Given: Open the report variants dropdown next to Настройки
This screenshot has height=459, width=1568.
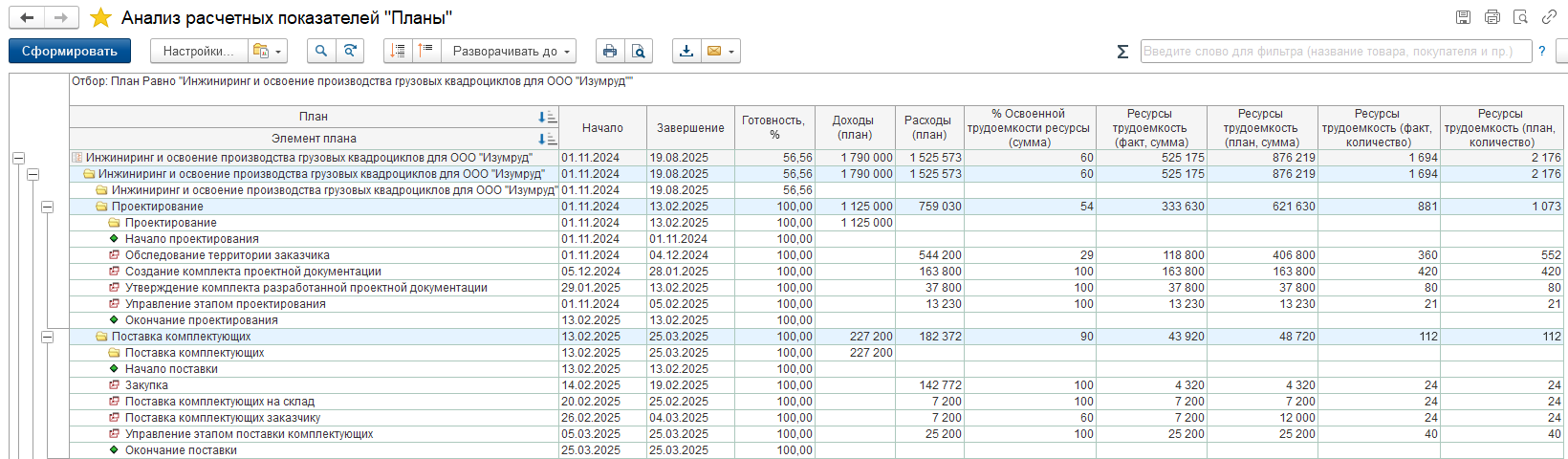Looking at the screenshot, I should coord(268,51).
